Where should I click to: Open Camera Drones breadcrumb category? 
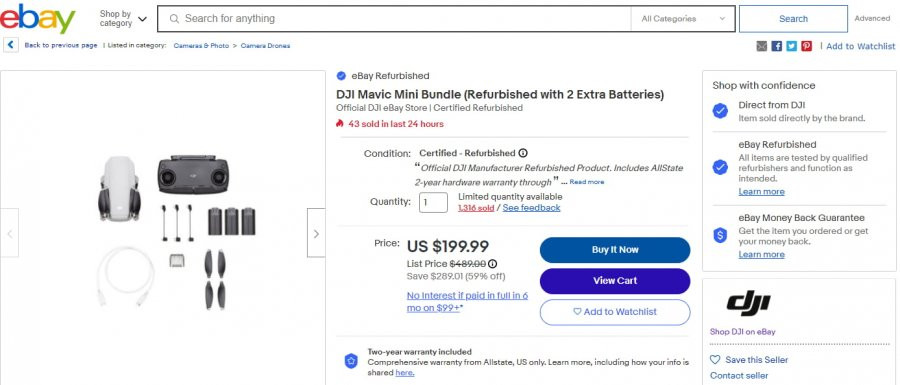tap(265, 45)
